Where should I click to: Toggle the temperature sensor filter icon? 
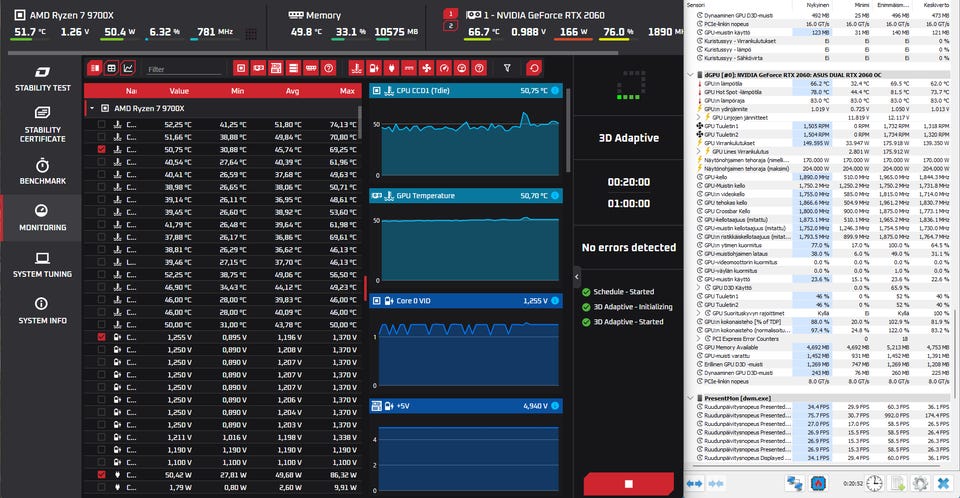356,68
